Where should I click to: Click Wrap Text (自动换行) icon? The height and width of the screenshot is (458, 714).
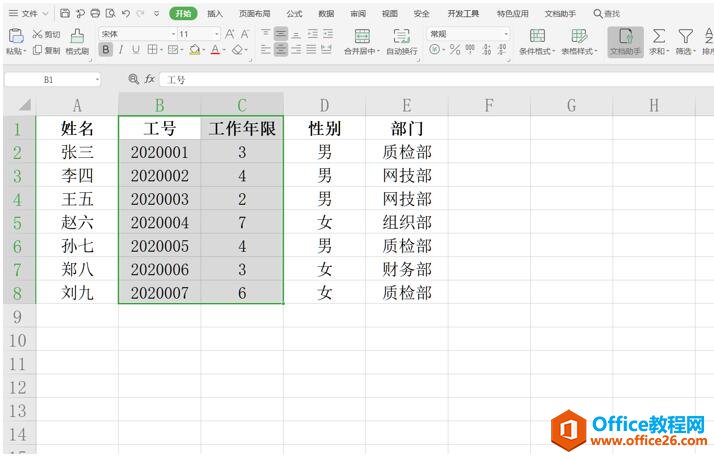point(402,36)
